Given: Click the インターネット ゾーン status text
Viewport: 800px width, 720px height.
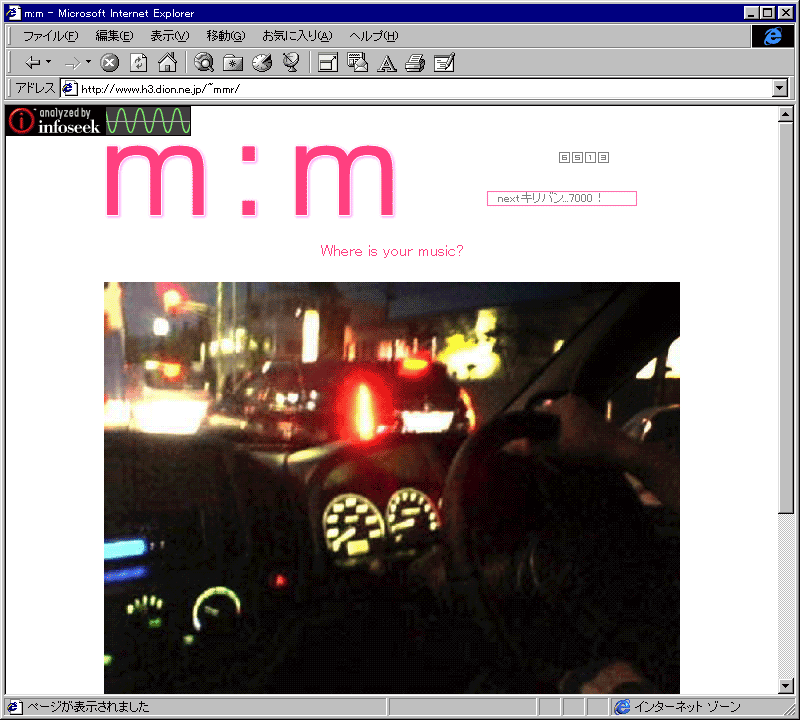Looking at the screenshot, I should pyautogui.click(x=687, y=707).
